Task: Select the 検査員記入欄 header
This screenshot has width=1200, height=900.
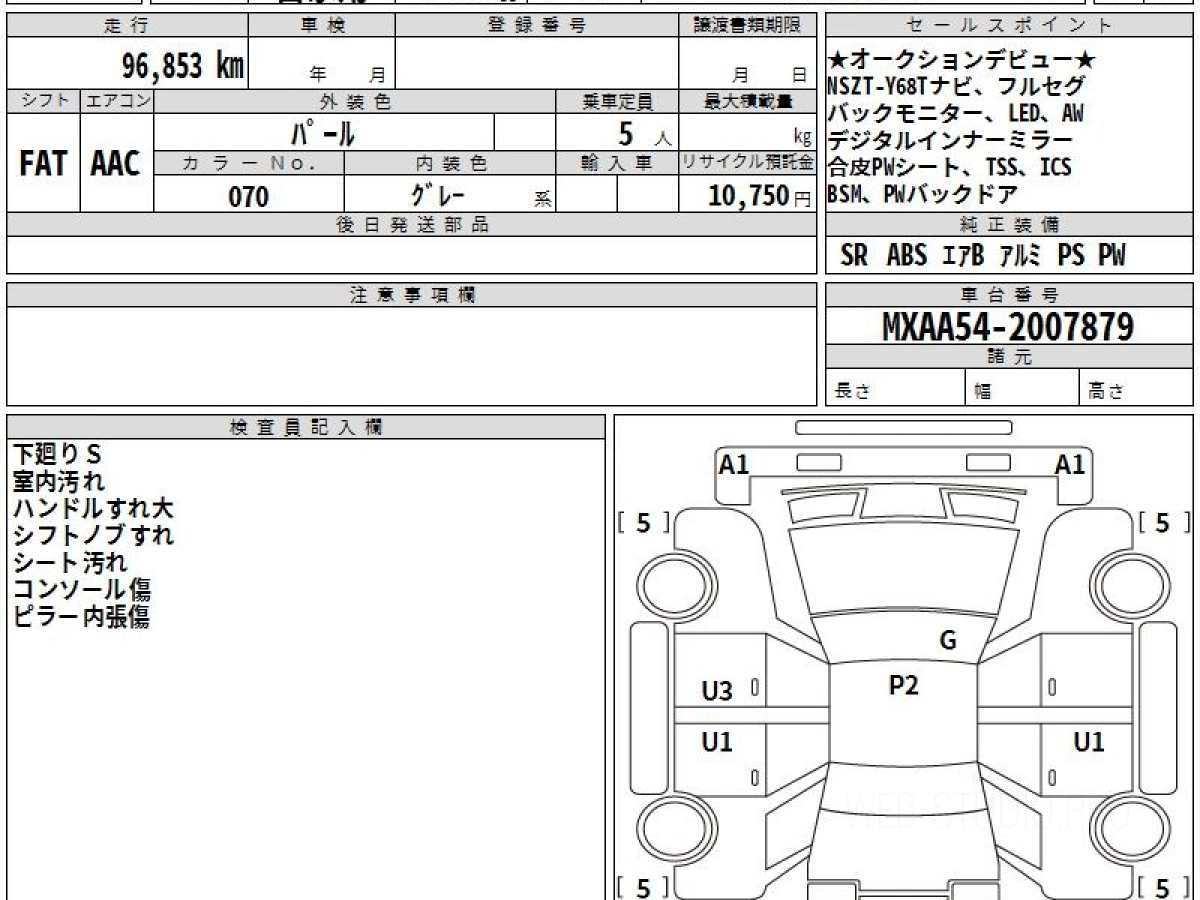Action: [x=306, y=427]
